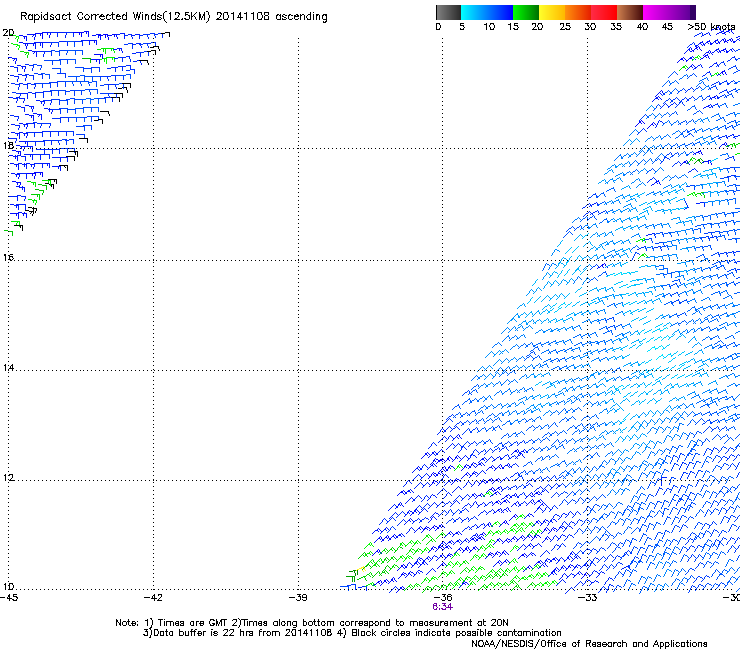Click the '0' label under the color bar
Image resolution: width=740 pixels, height=650 pixels.
point(438,27)
